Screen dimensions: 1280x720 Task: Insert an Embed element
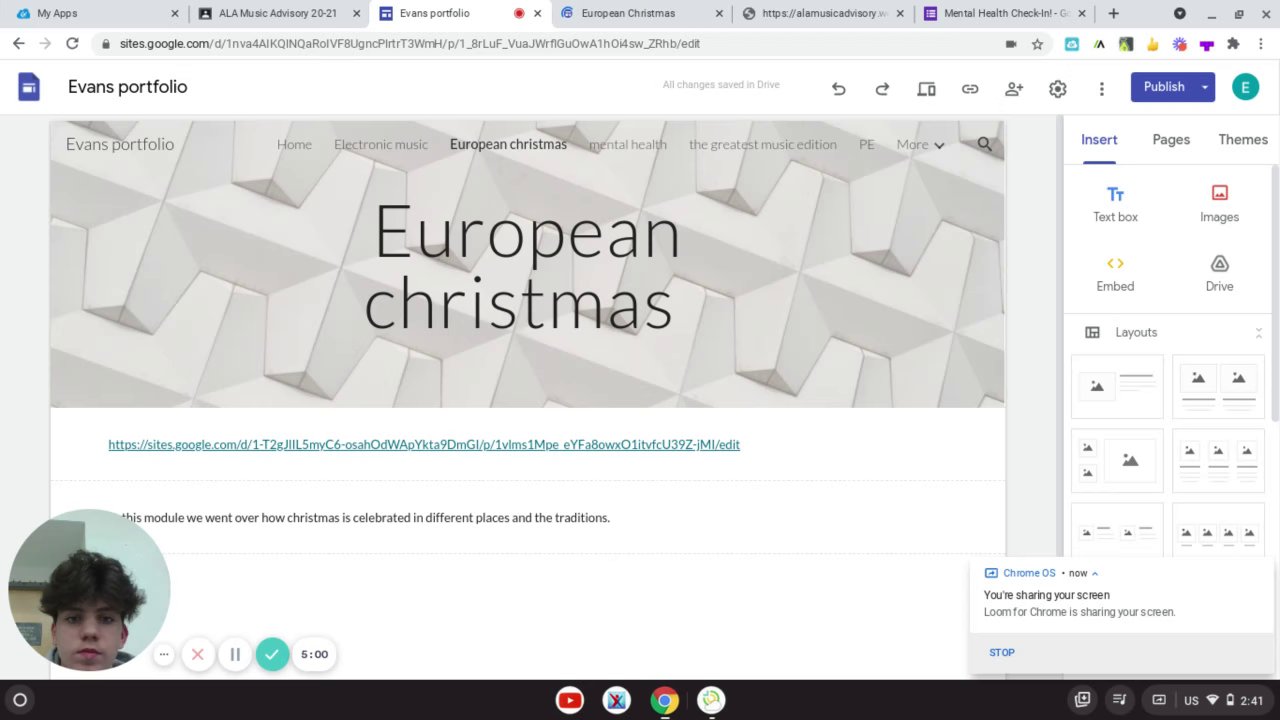(1115, 273)
